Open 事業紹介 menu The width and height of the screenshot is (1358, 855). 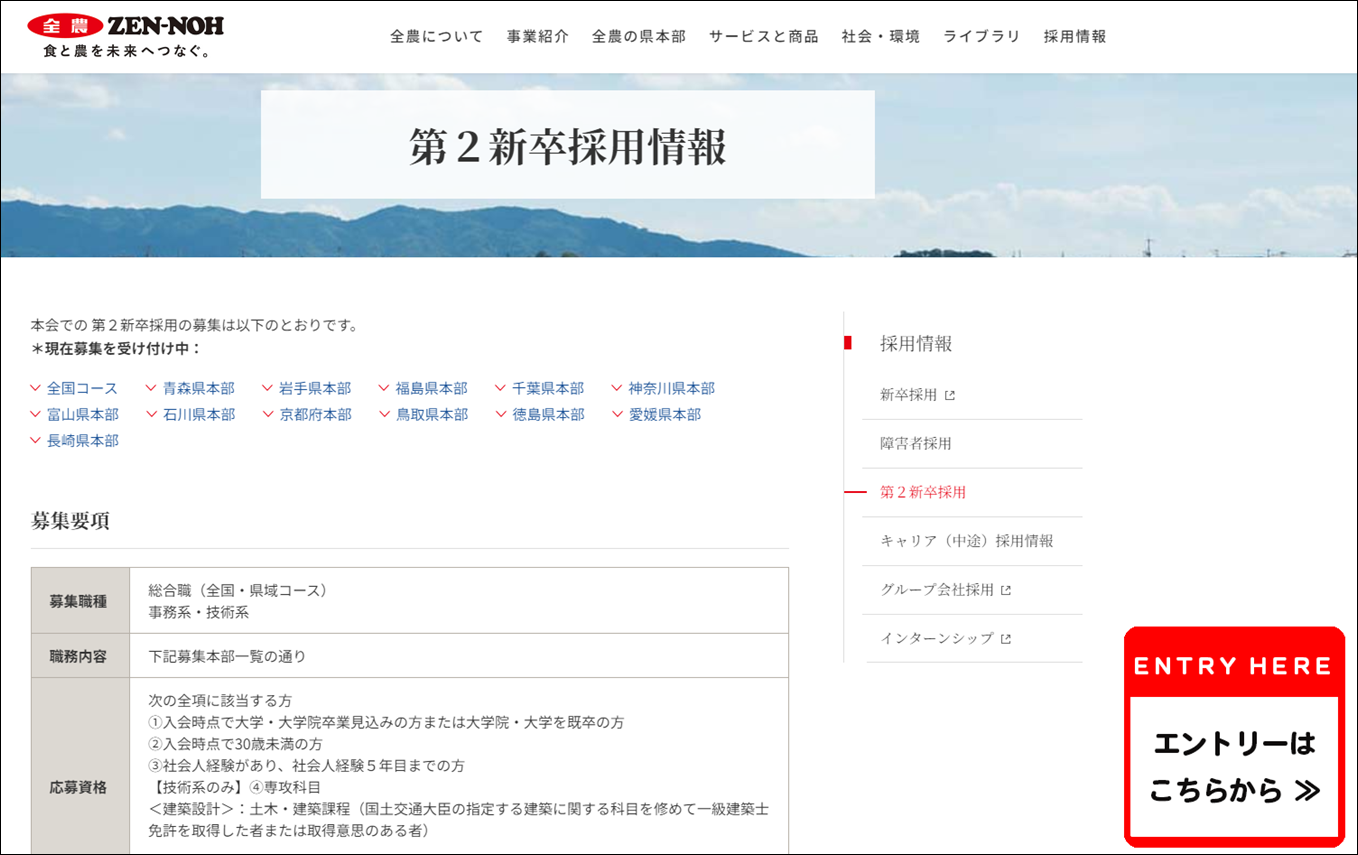[x=538, y=36]
